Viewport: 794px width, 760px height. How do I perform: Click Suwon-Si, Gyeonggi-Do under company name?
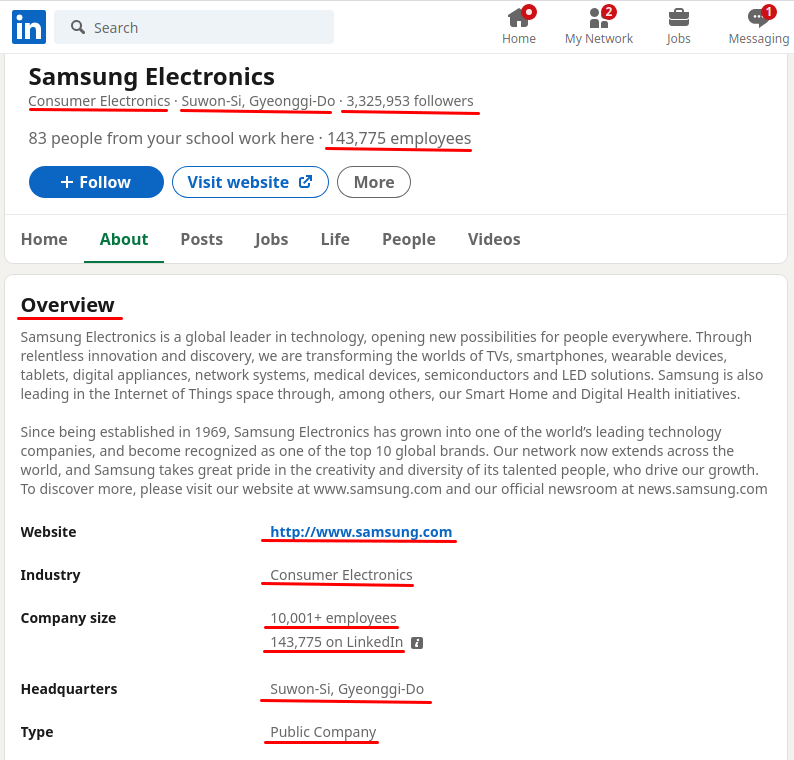coord(258,101)
